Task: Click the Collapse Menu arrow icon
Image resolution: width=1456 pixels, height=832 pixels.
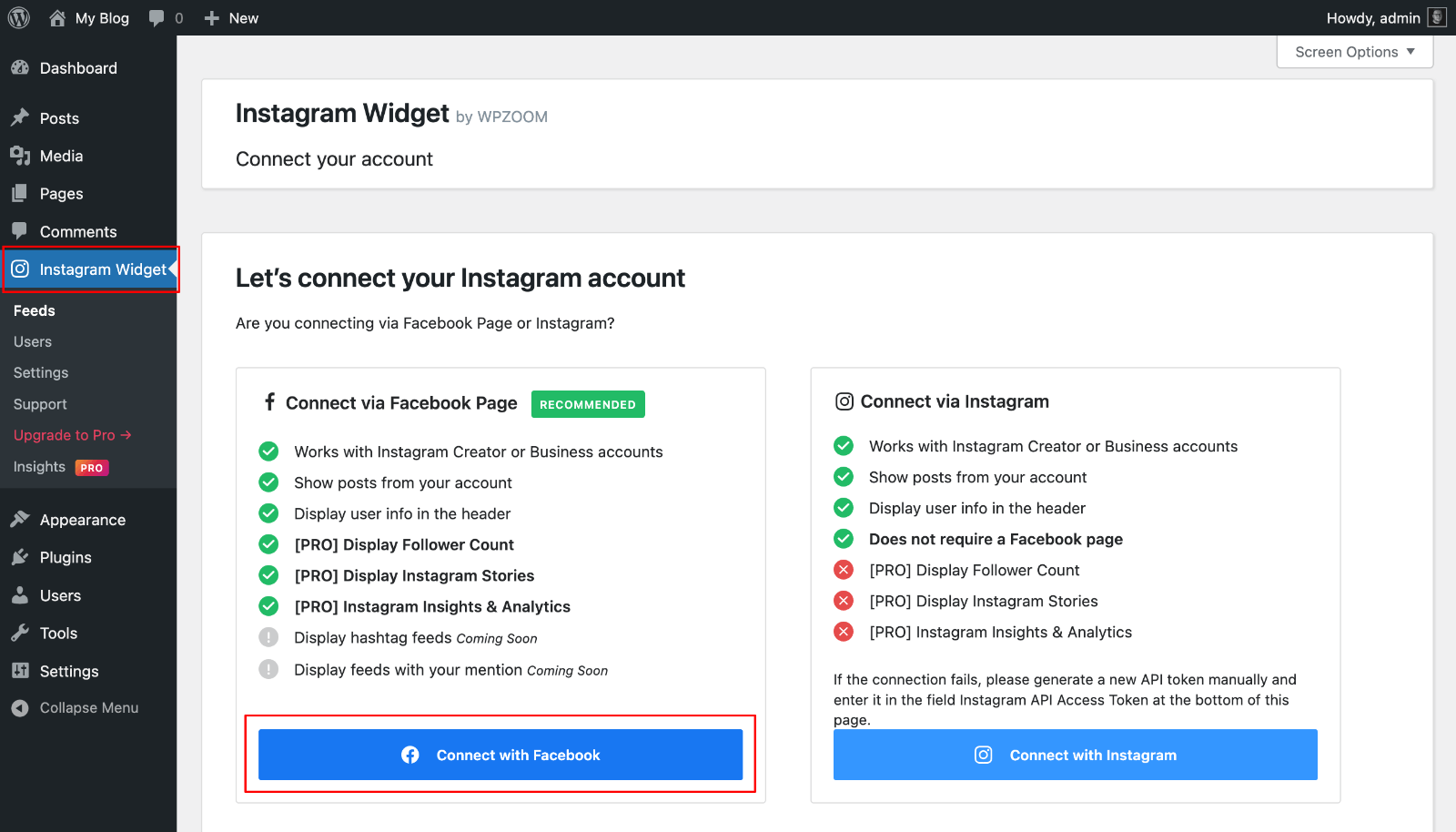Action: tap(20, 708)
